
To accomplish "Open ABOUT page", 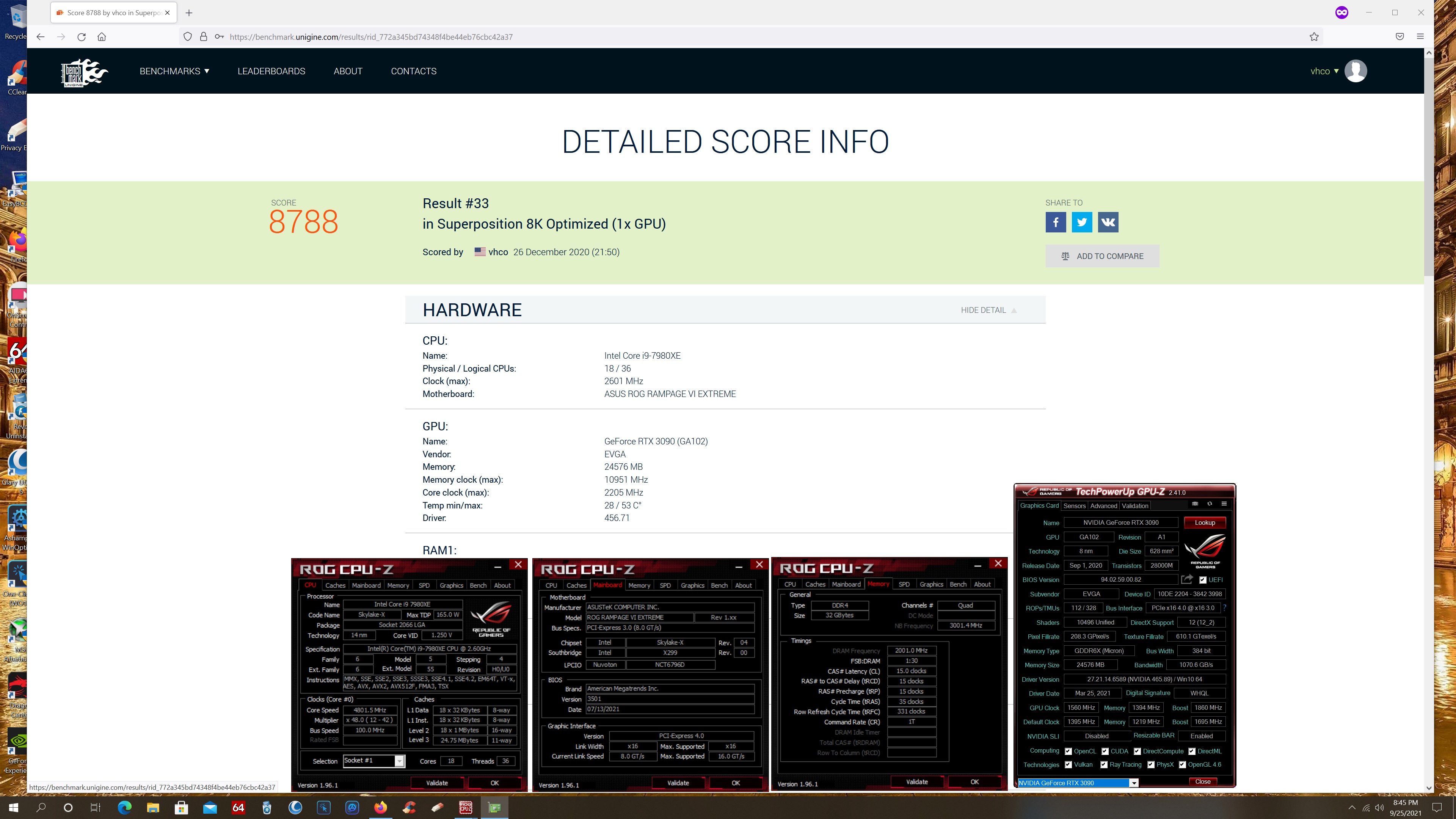I will tap(348, 71).
